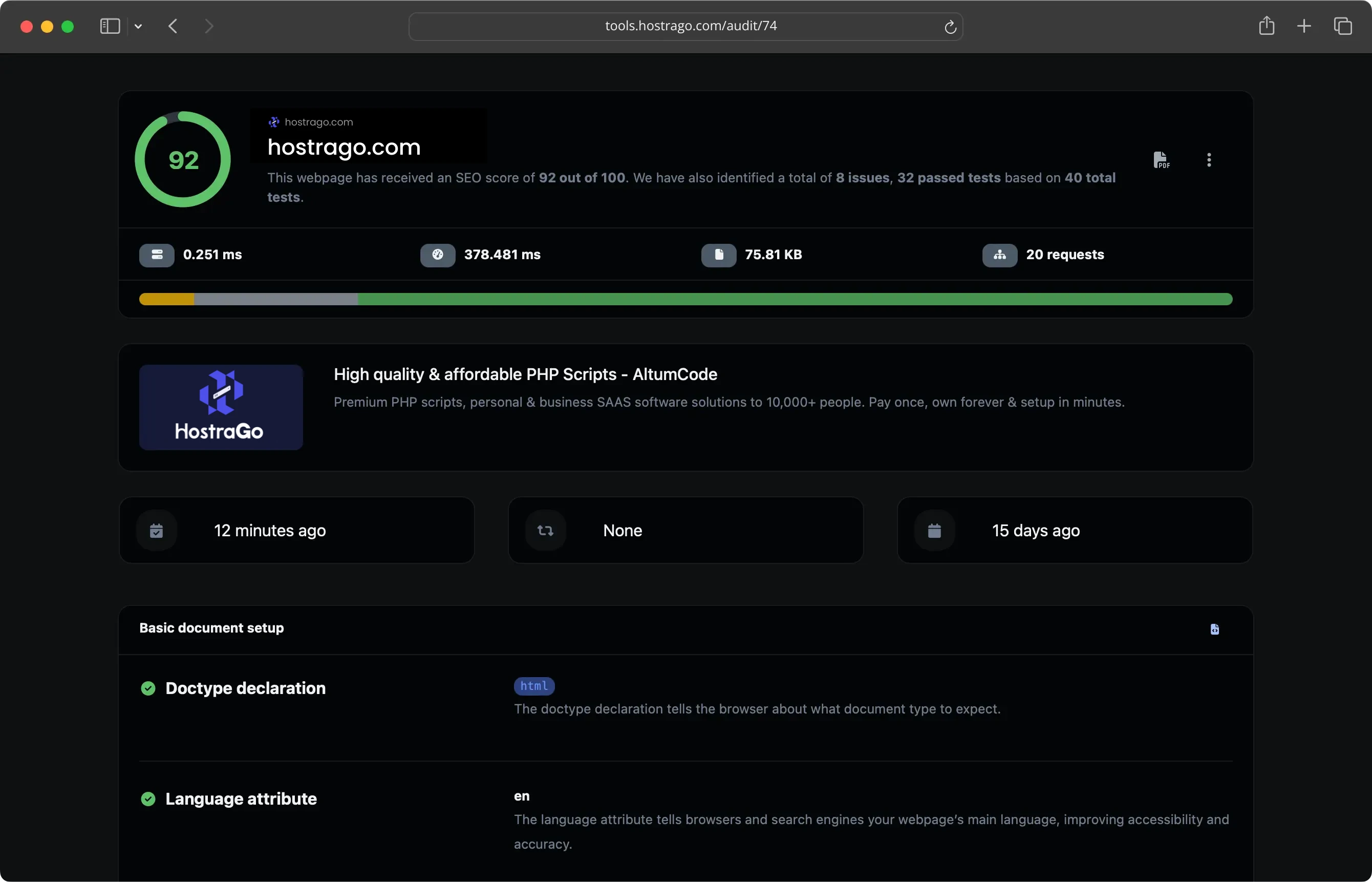Download the audit PDF report
The width and height of the screenshot is (1372, 882).
tap(1161, 160)
